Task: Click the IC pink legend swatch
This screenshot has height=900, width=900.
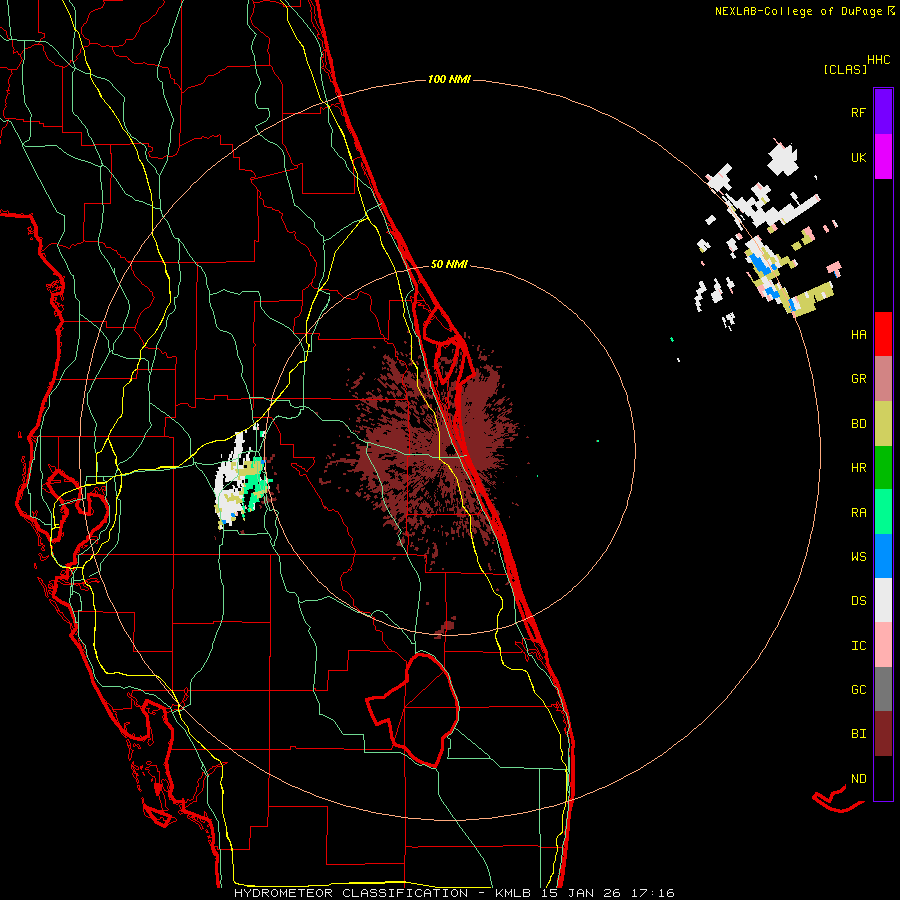Action: 883,645
